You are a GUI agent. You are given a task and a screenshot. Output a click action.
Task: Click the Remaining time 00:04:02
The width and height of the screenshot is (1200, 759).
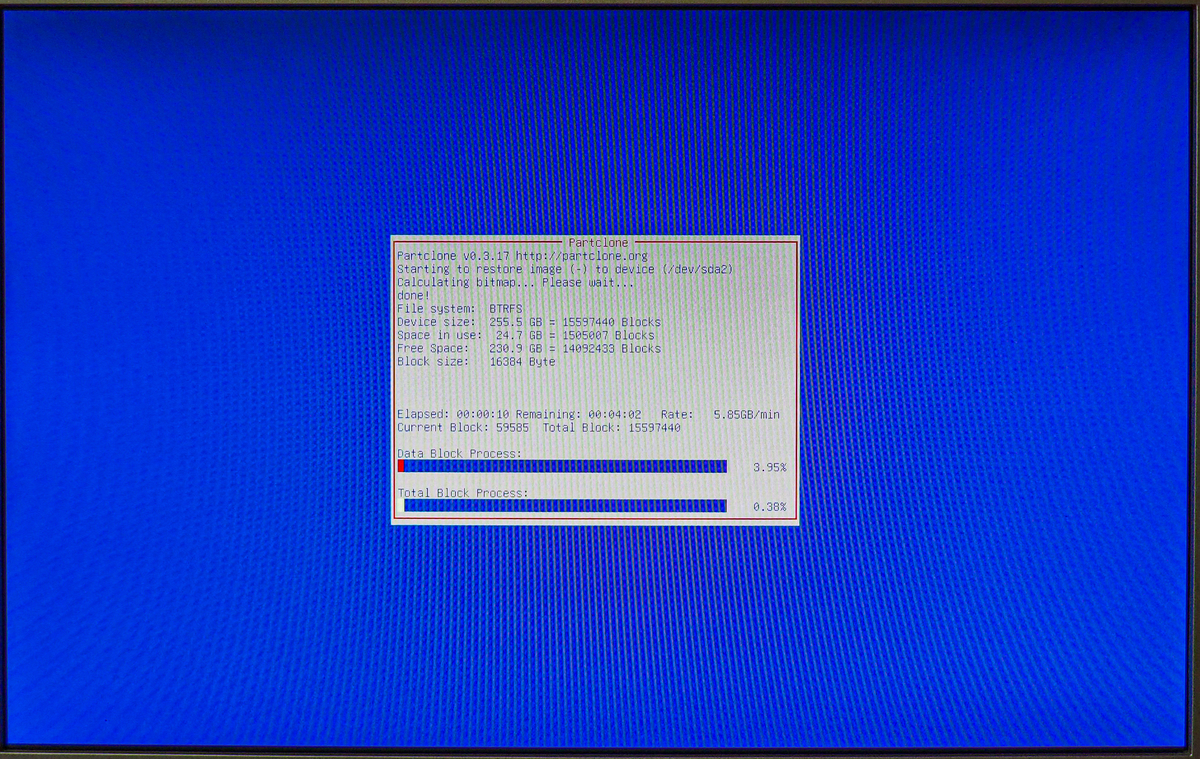click(x=615, y=414)
